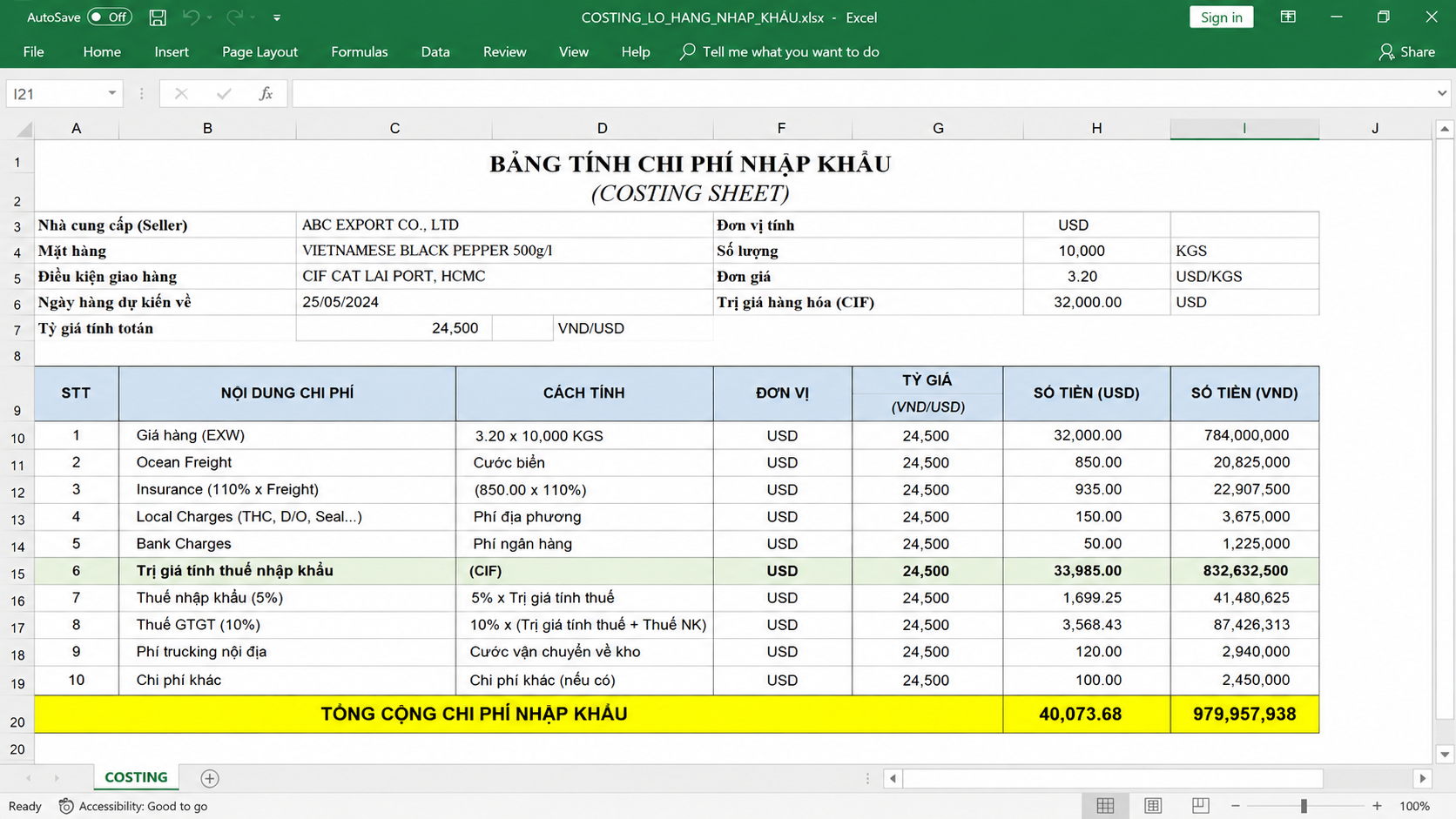The width and height of the screenshot is (1456, 819).
Task: Click the Enter checkmark formula bar icon
Action: click(224, 94)
